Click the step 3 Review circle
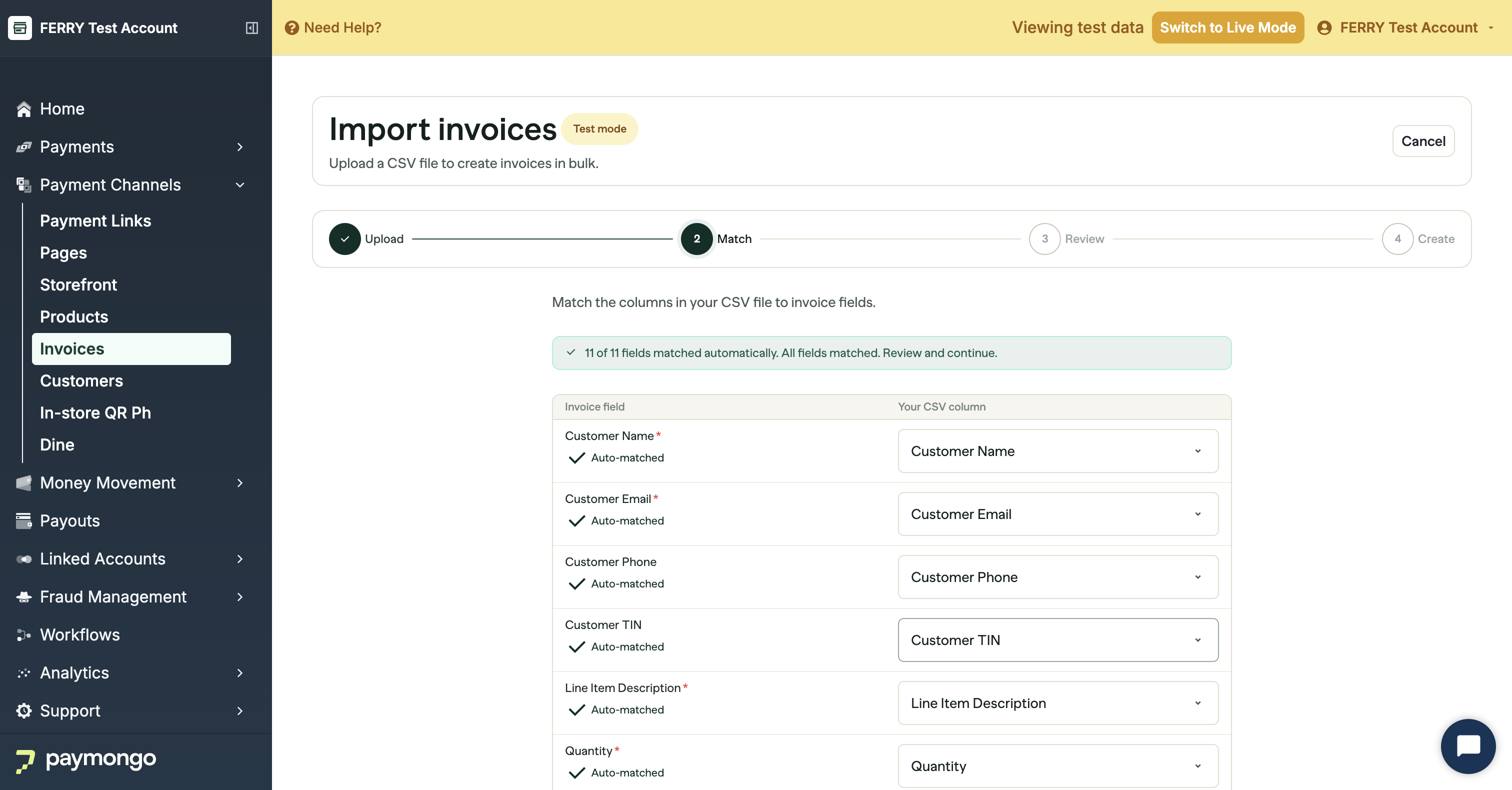Screen dimensions: 1512x790 point(1045,239)
